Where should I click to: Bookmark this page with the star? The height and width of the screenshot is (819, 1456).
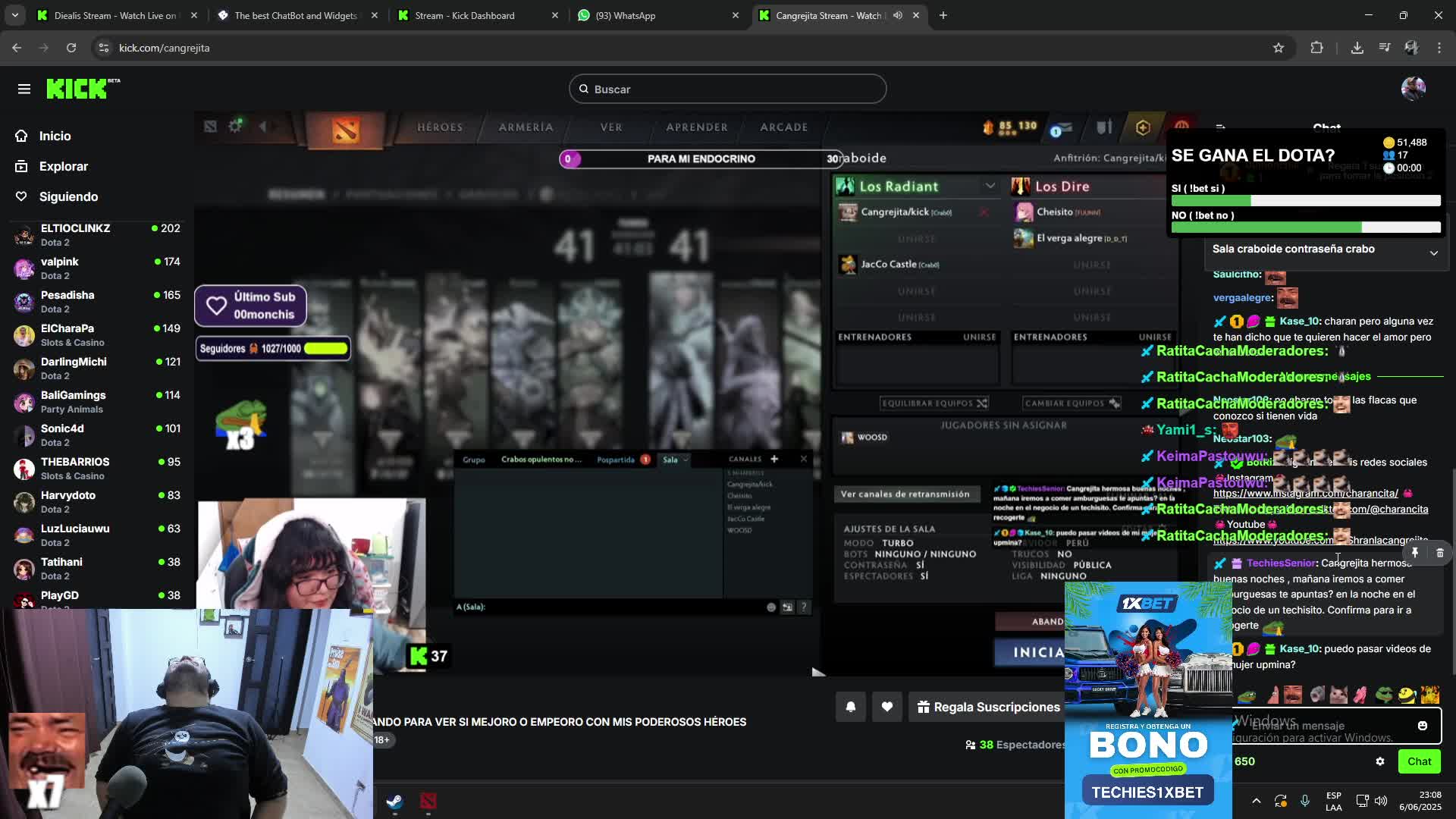pos(1279,48)
